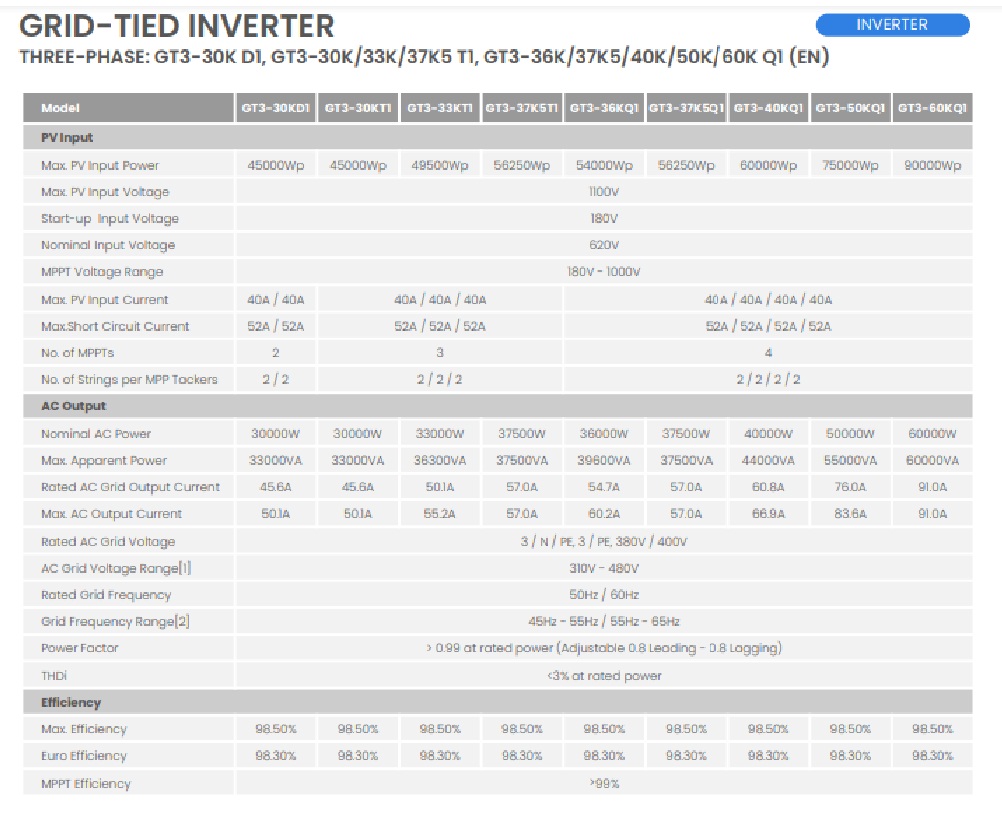
Task: Select the "40A / 40A / 40A / 40A" value
Action: coord(768,300)
